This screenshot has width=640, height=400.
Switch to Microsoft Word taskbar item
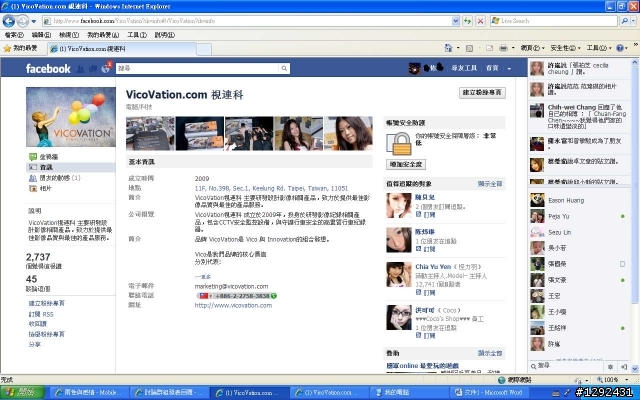pyautogui.click(x=489, y=393)
